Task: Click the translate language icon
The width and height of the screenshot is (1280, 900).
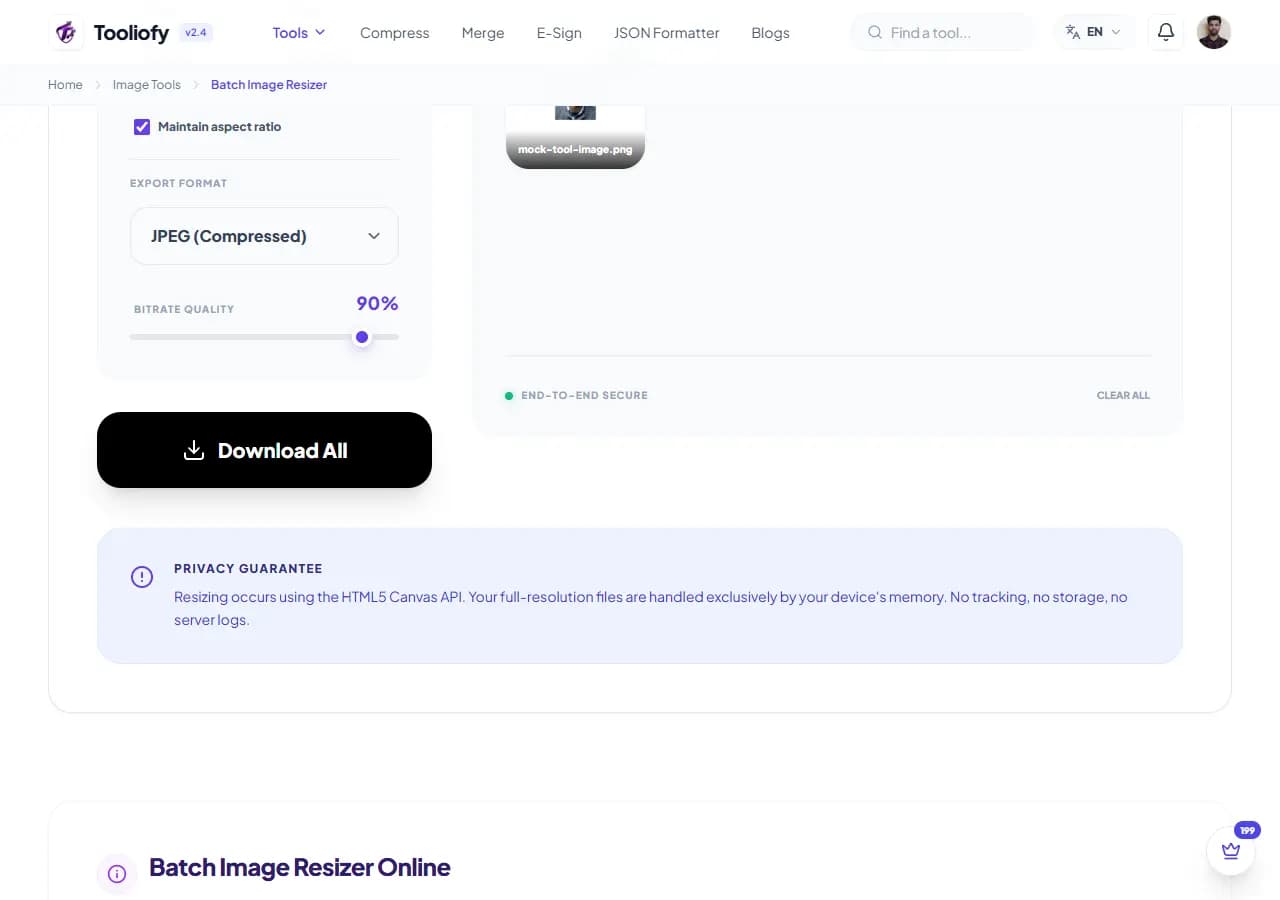Action: pos(1073,32)
